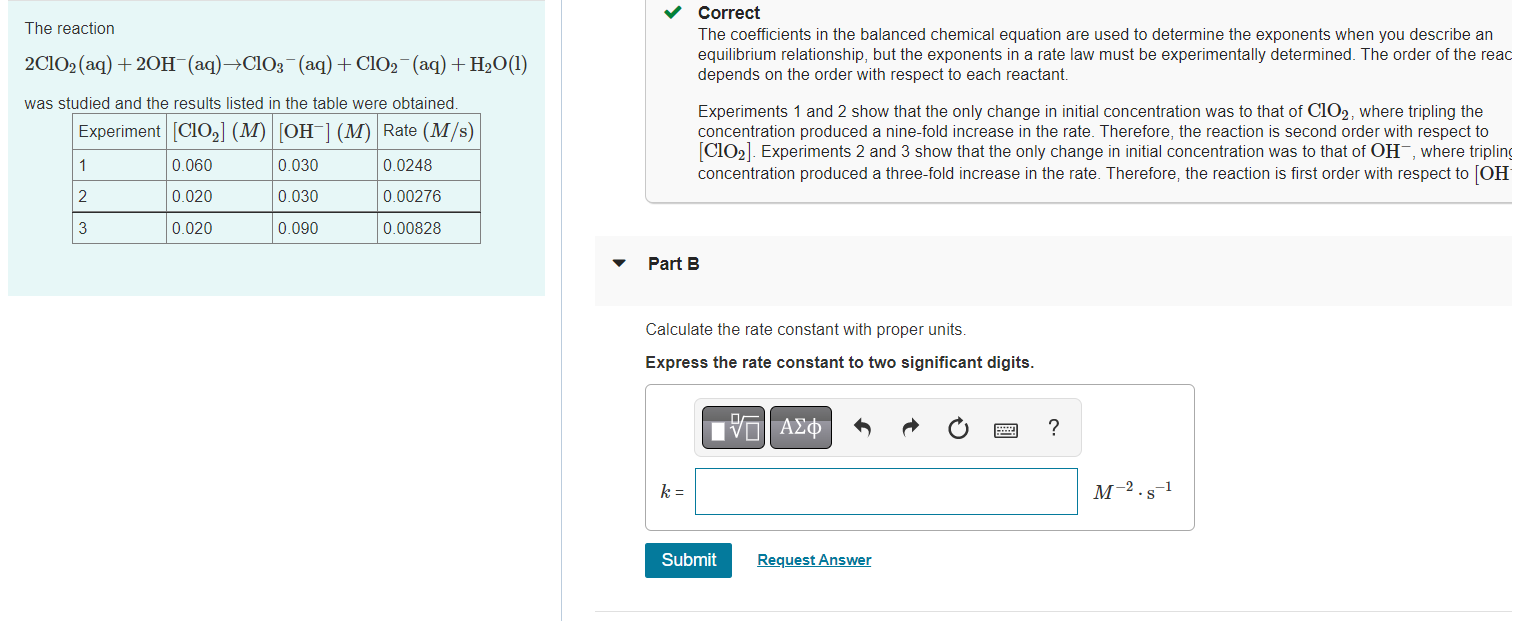Click the Experiment column header

coord(119,130)
